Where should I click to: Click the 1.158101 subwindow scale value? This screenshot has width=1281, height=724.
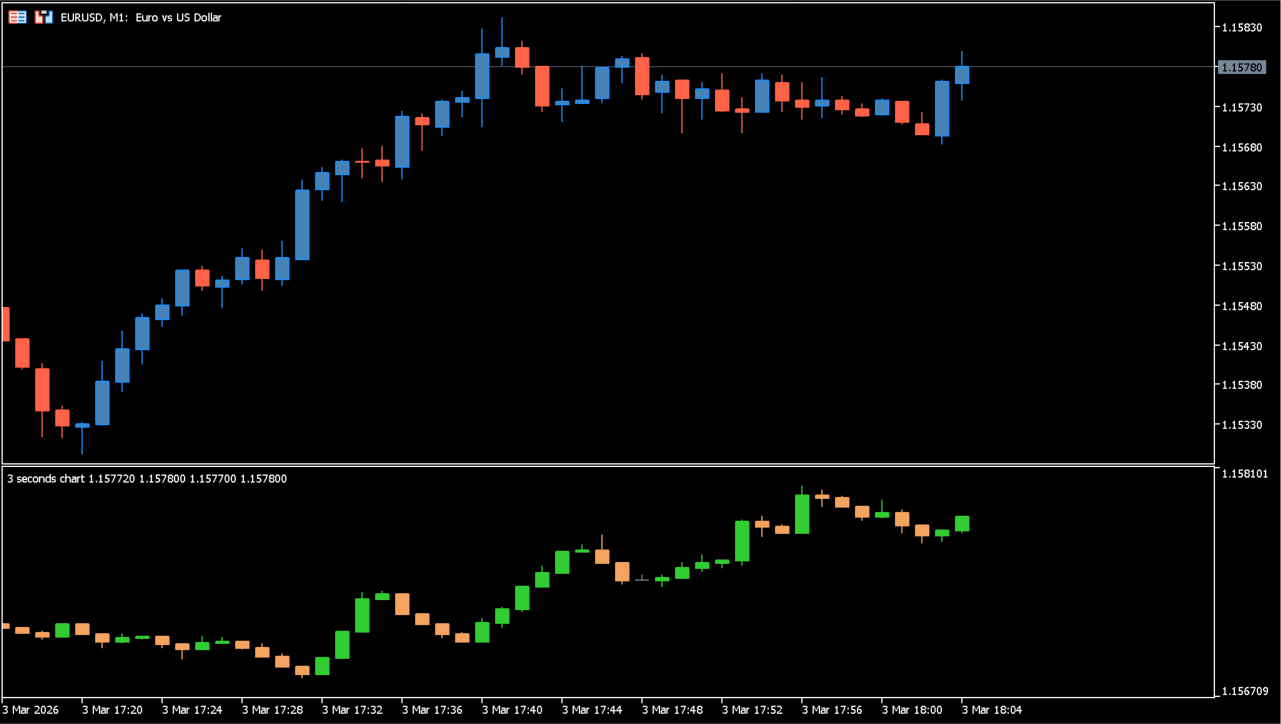pos(1245,473)
